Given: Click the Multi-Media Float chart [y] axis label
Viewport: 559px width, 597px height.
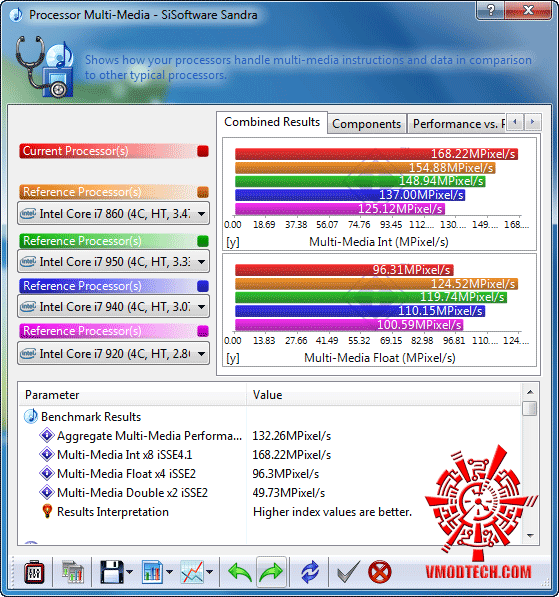Looking at the screenshot, I should tap(232, 358).
